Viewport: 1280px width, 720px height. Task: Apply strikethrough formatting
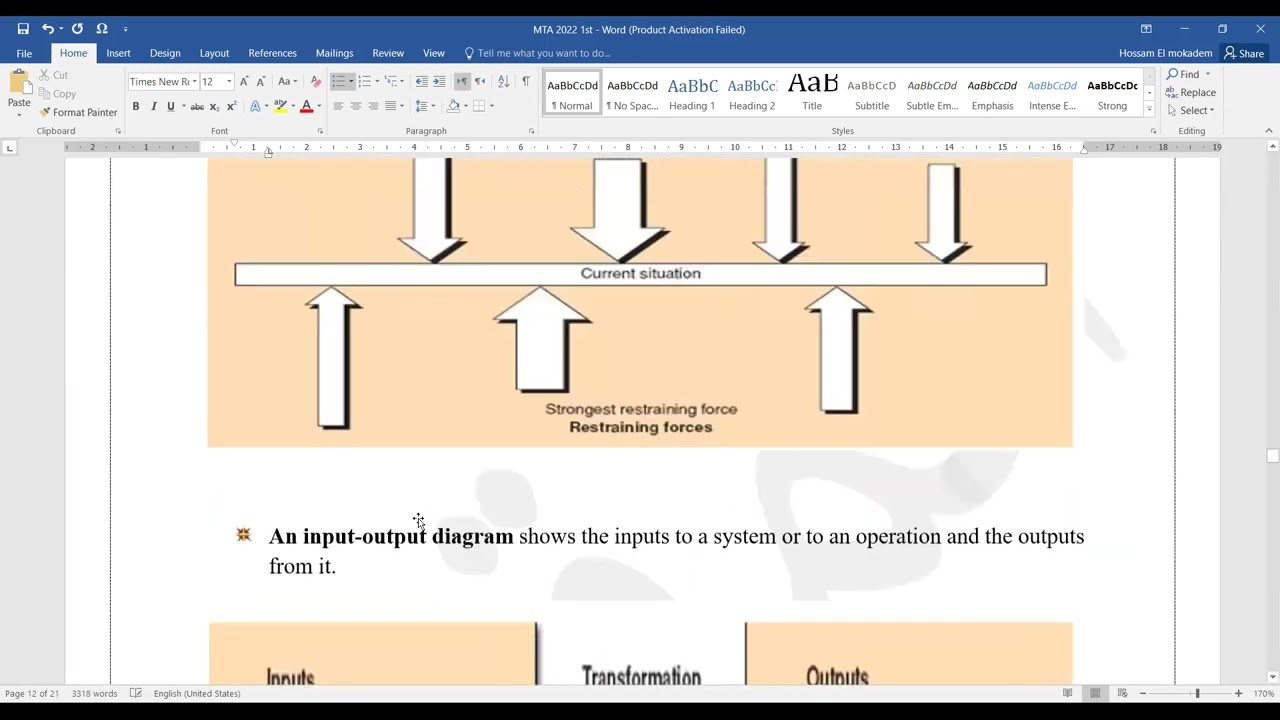[x=197, y=106]
